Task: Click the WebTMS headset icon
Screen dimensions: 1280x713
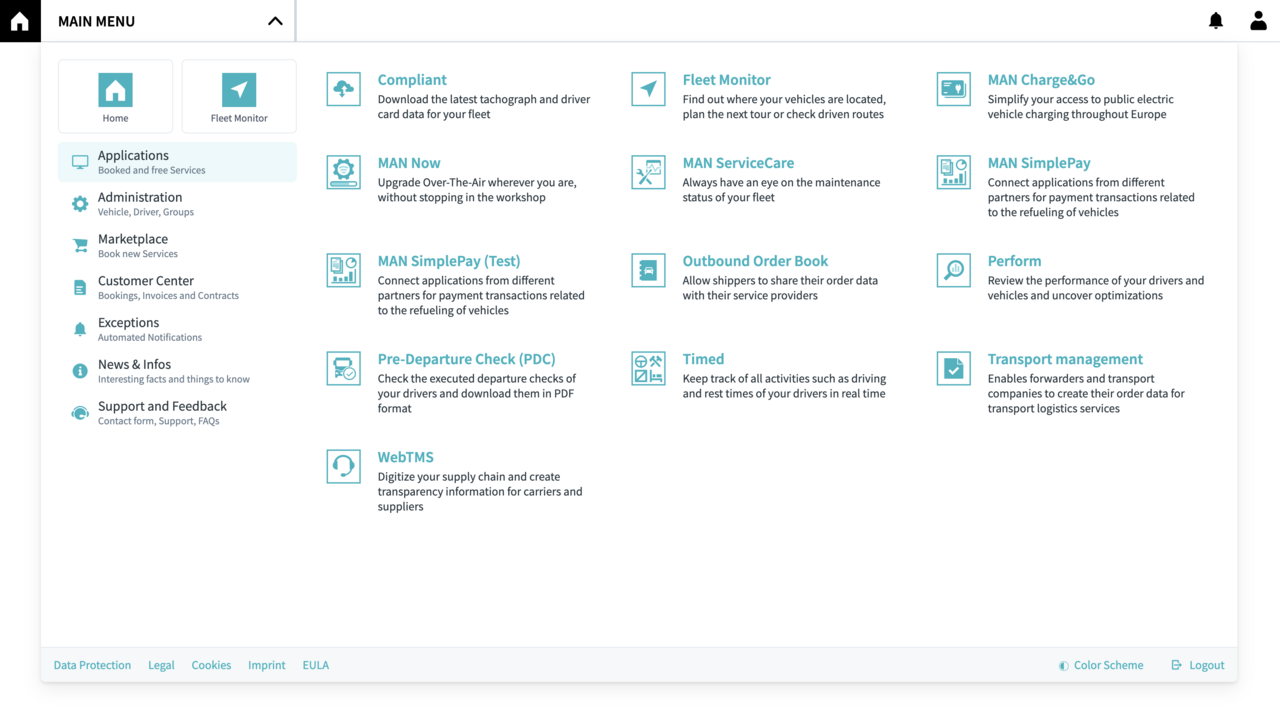Action: (343, 466)
